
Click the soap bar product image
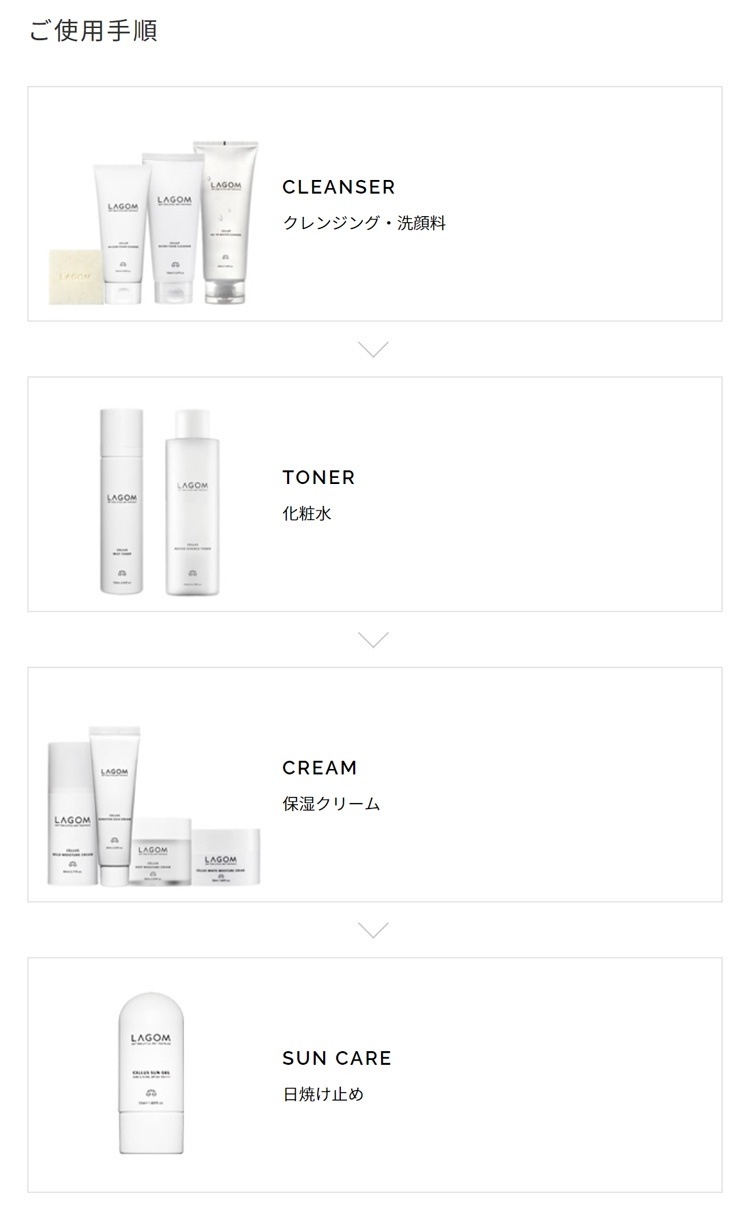(x=75, y=276)
